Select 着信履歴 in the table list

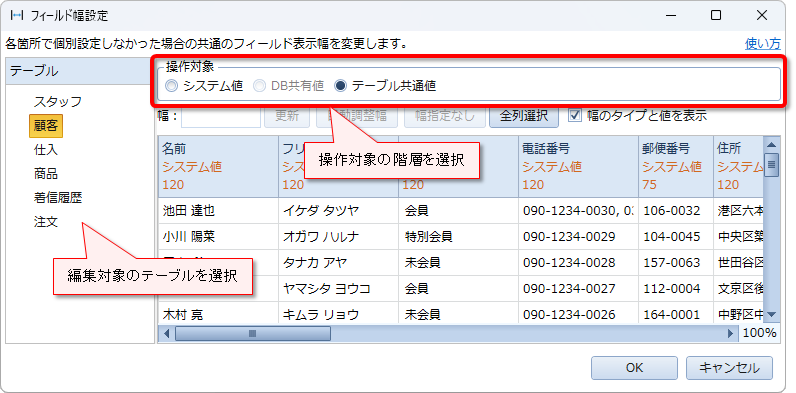click(x=57, y=198)
